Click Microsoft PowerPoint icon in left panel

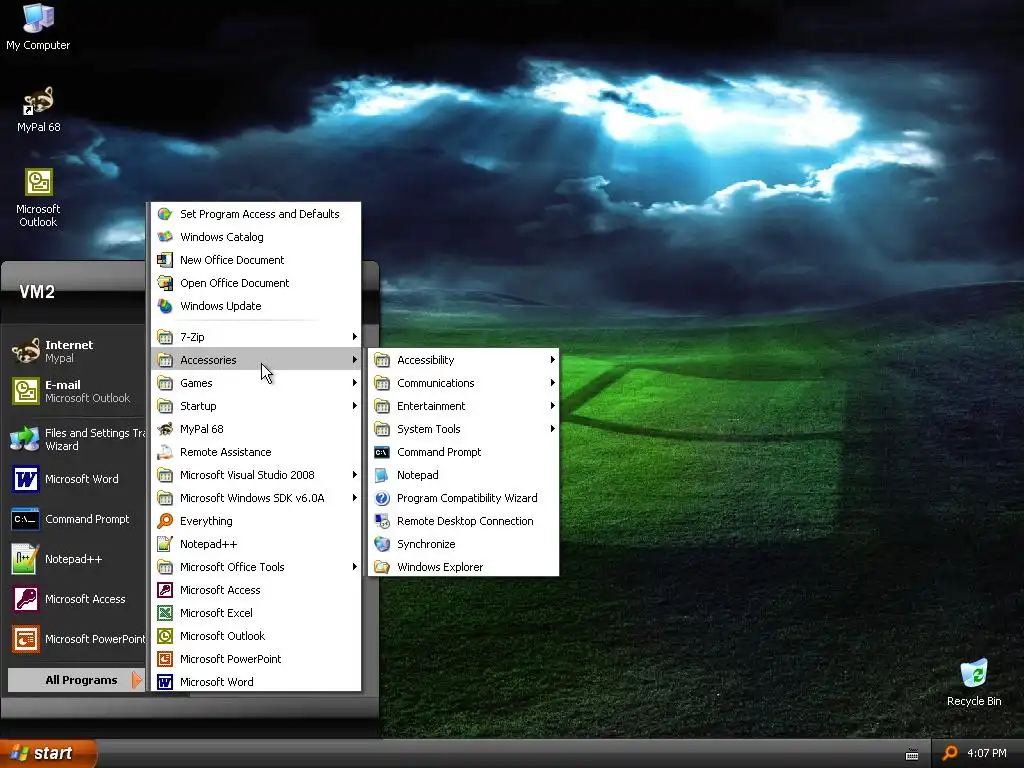click(x=25, y=639)
